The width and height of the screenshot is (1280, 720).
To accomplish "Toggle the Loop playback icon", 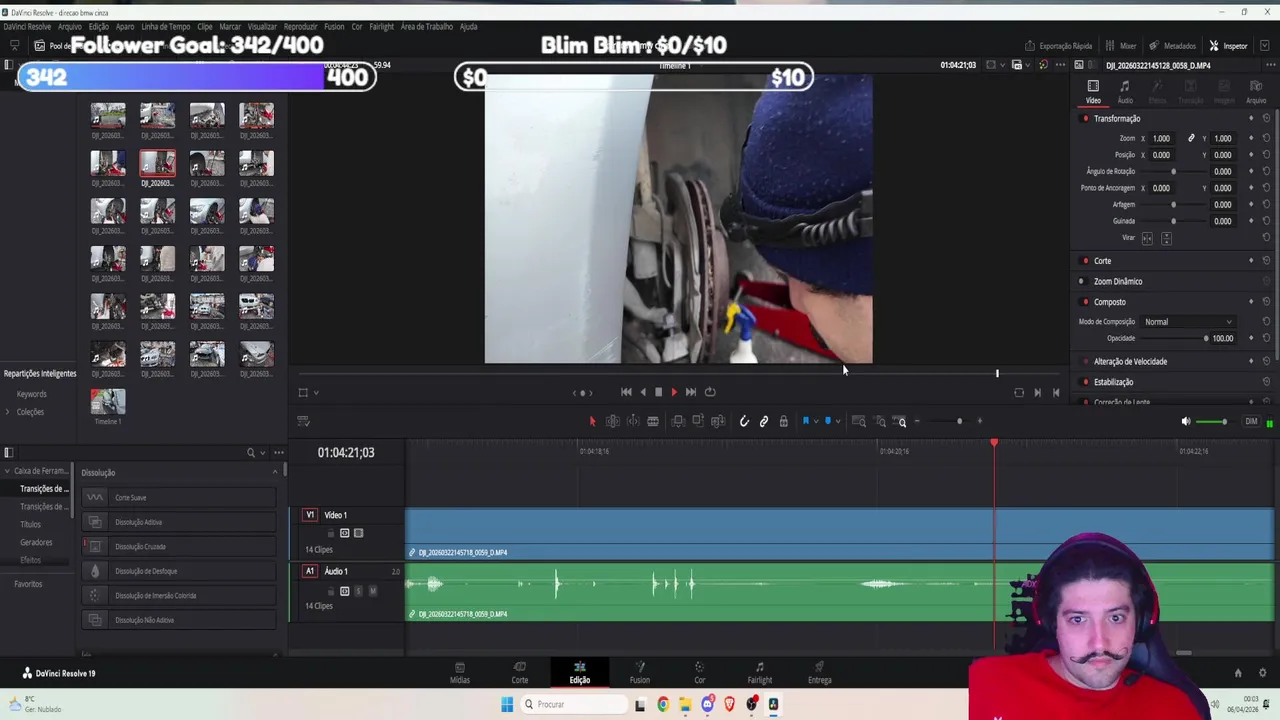I will tap(710, 392).
